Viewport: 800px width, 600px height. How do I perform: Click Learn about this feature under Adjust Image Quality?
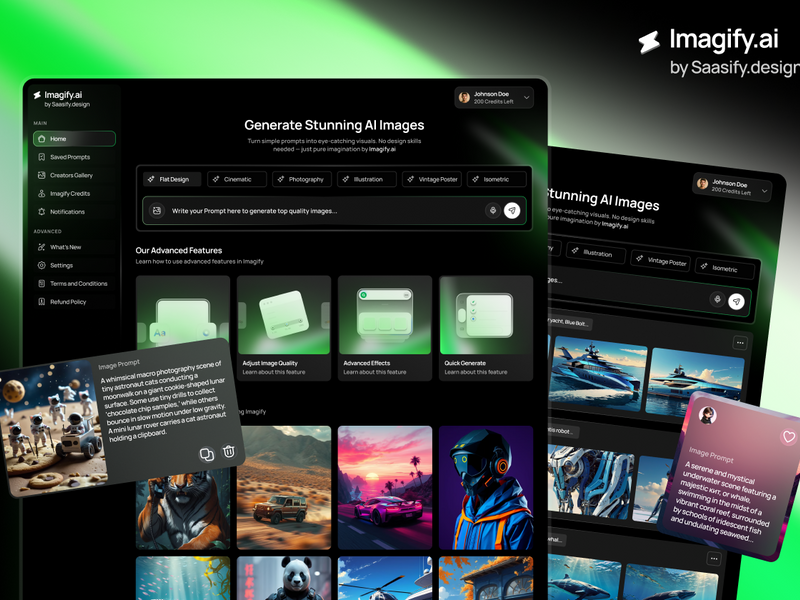coord(273,372)
